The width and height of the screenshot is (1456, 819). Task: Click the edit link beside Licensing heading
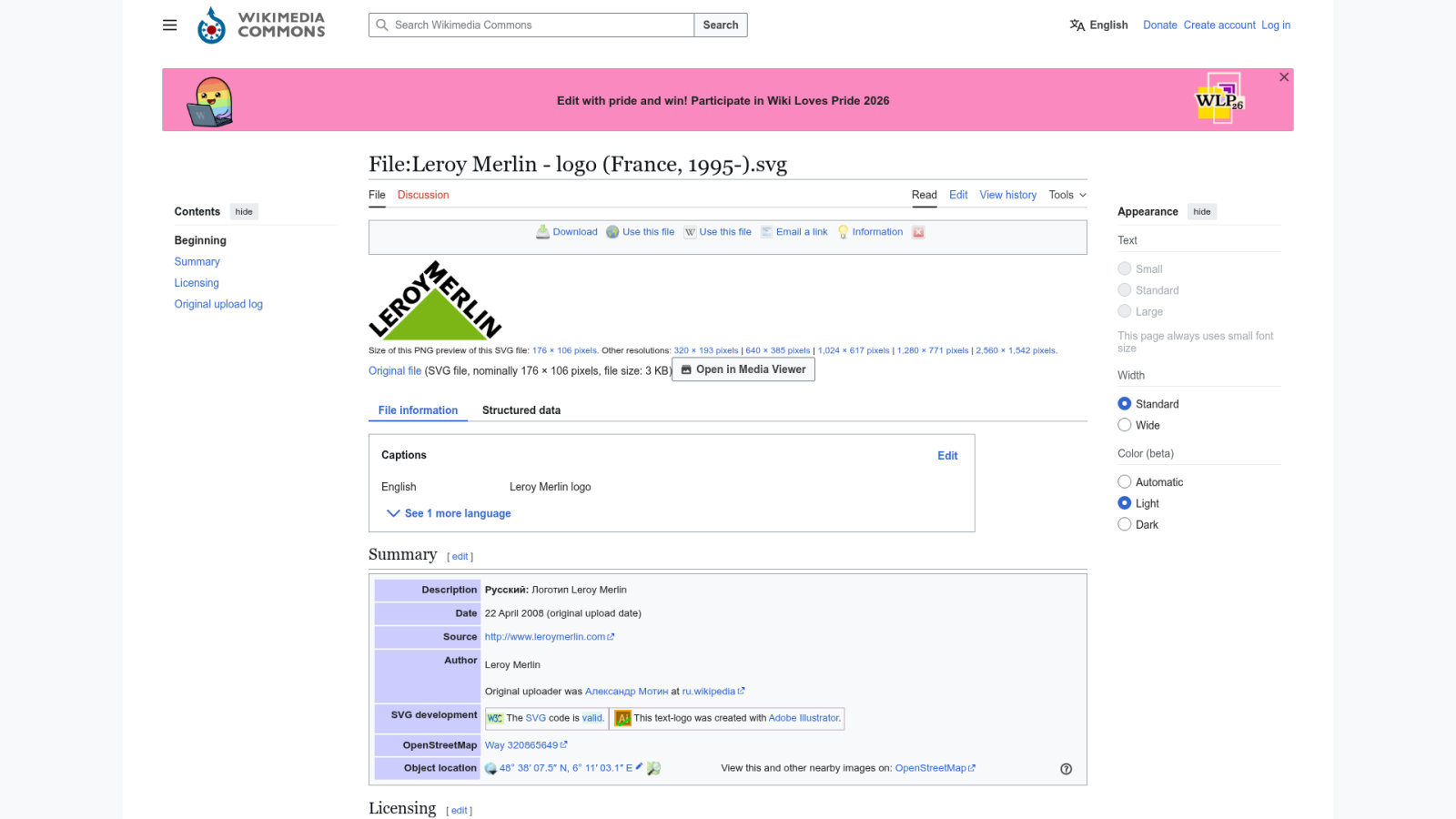tap(459, 811)
